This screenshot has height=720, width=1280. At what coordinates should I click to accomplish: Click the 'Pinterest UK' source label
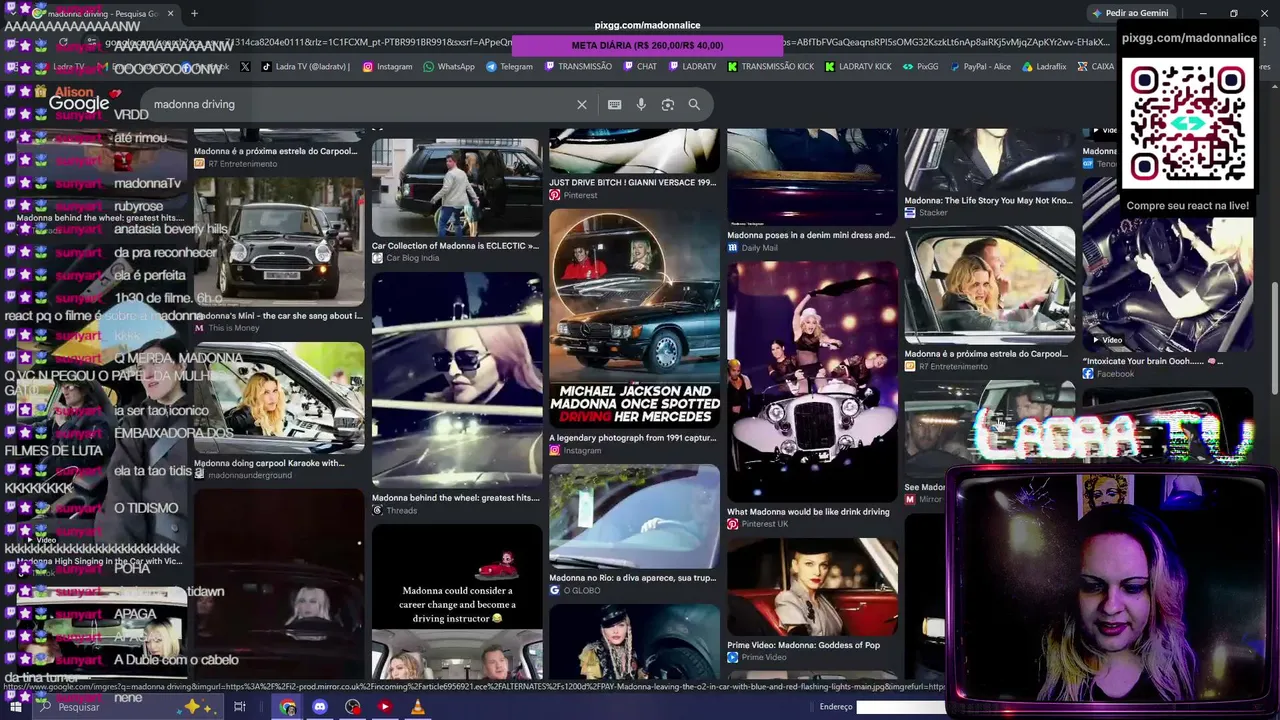click(x=764, y=524)
